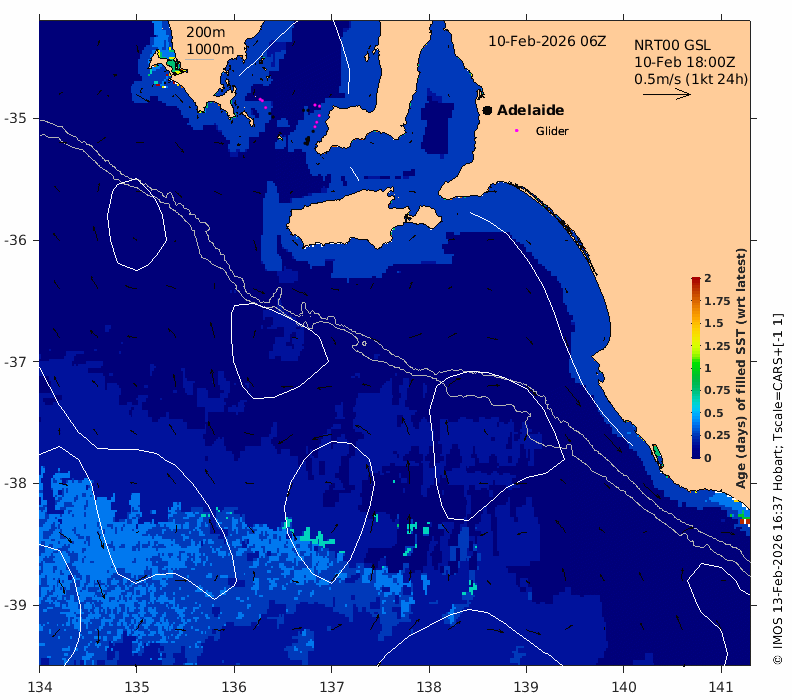Click the magenta Glider legend dot
This screenshot has height=700, width=792.
pos(516,130)
